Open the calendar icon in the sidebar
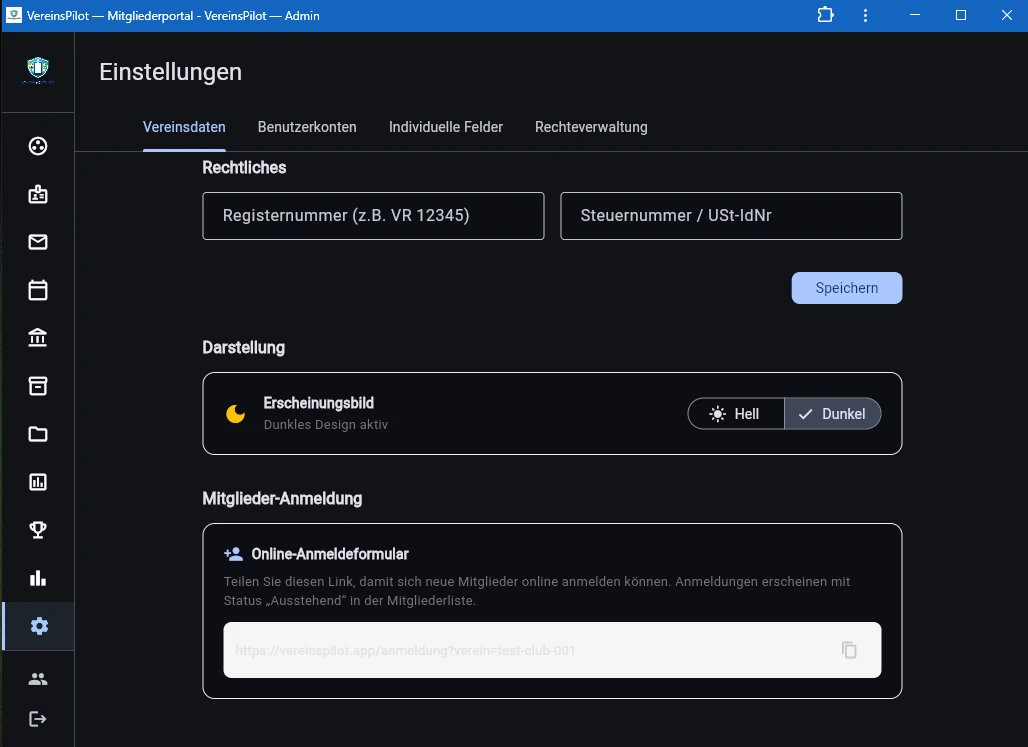Viewport: 1028px width, 747px height. point(38,290)
